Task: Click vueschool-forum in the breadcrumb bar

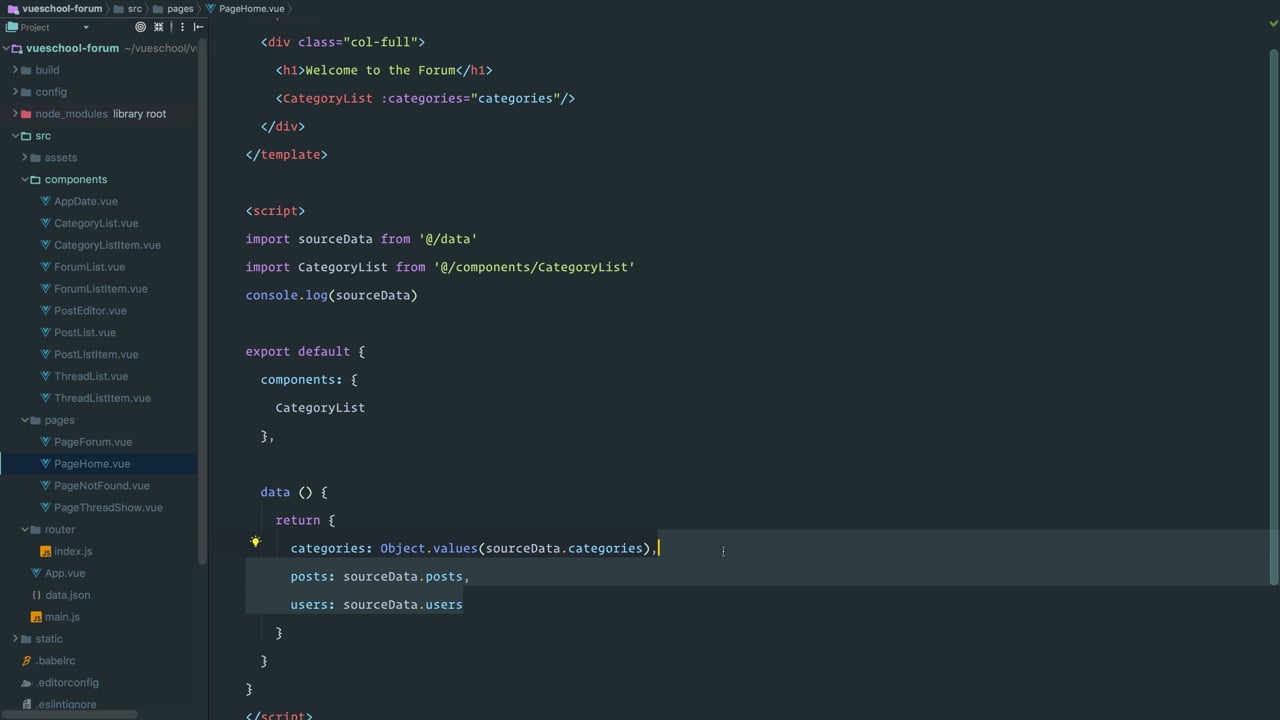Action: pos(62,8)
